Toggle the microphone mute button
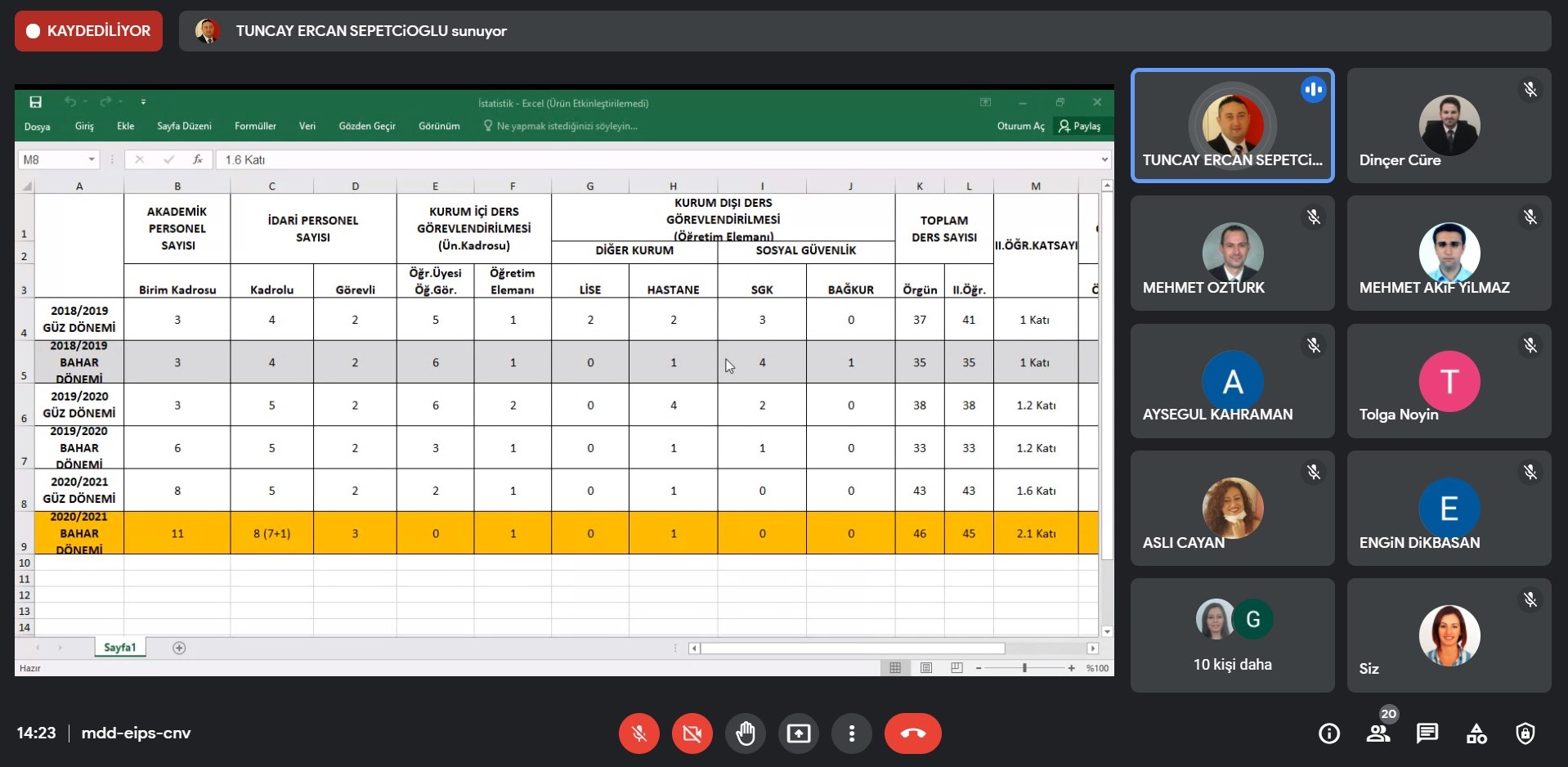Screen dimensions: 1568x767 click(639, 733)
